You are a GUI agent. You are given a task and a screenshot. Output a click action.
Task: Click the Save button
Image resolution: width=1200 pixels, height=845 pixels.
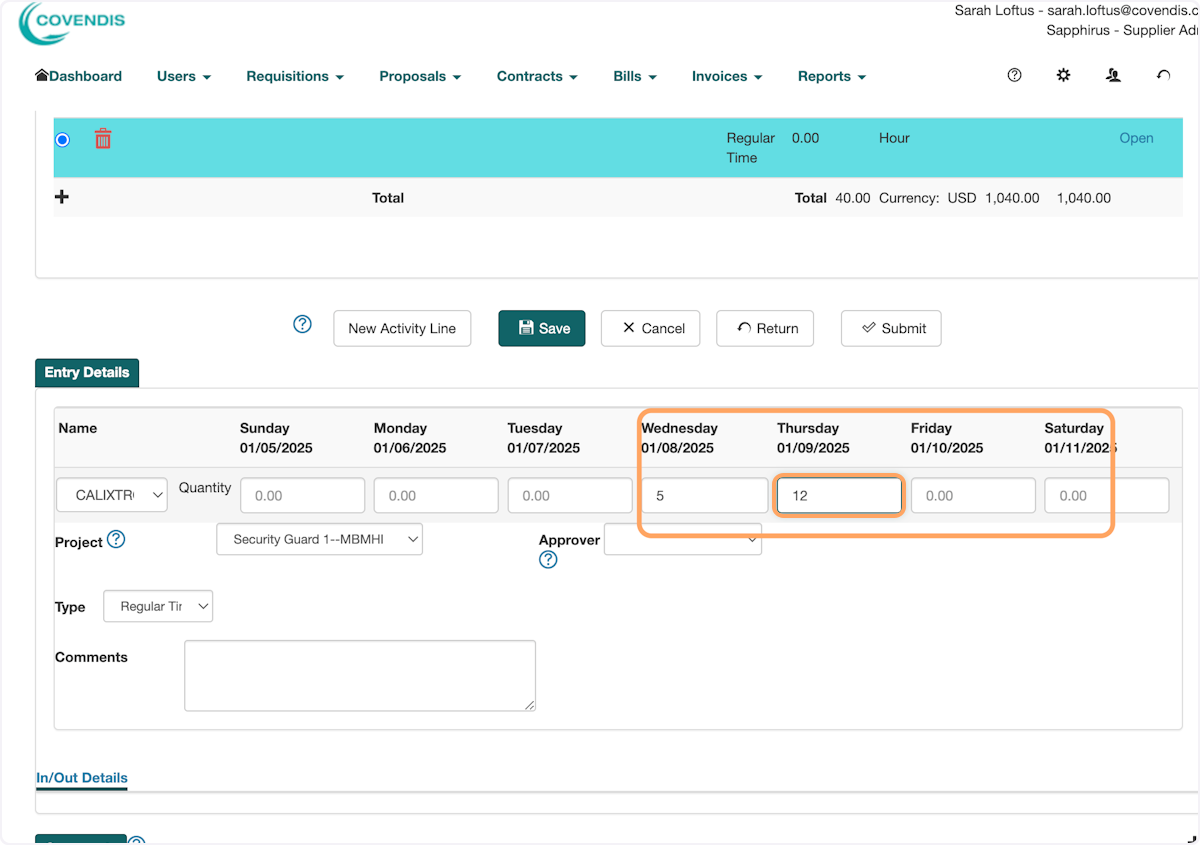tap(541, 328)
